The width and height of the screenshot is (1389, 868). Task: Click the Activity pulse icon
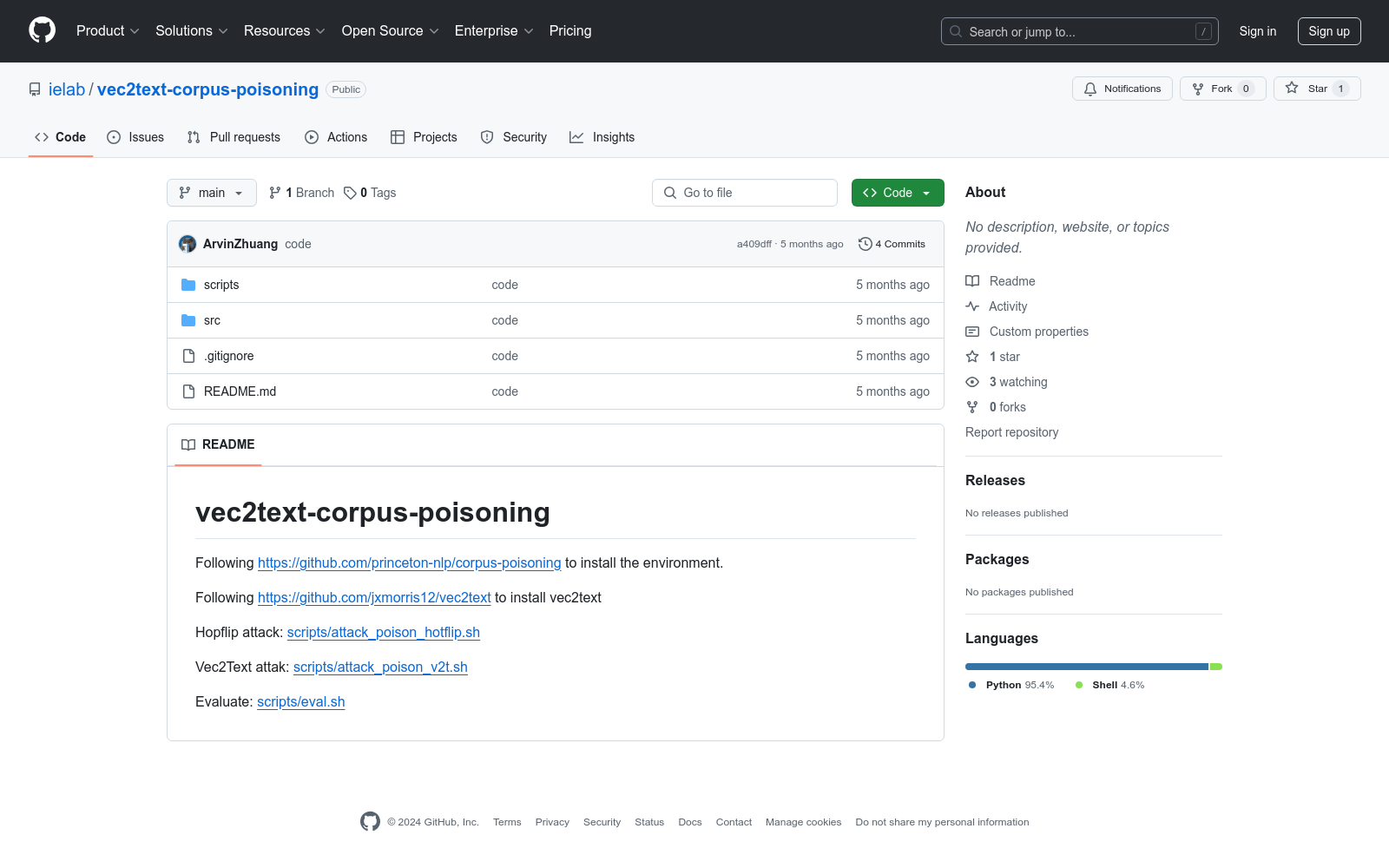click(972, 306)
